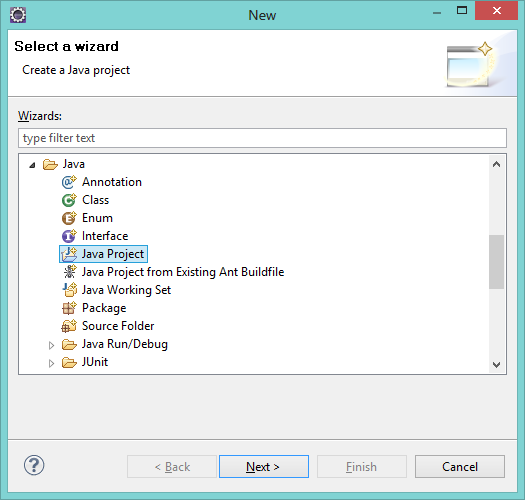Viewport: 525px width, 500px height.
Task: Click the Eclipse icon in title bar
Action: pos(18,15)
